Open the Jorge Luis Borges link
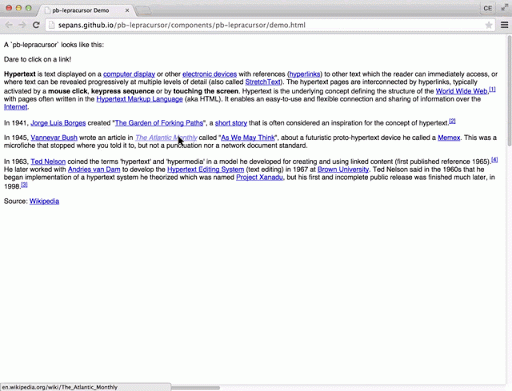Viewport: 512px width, 391px height. click(x=58, y=123)
